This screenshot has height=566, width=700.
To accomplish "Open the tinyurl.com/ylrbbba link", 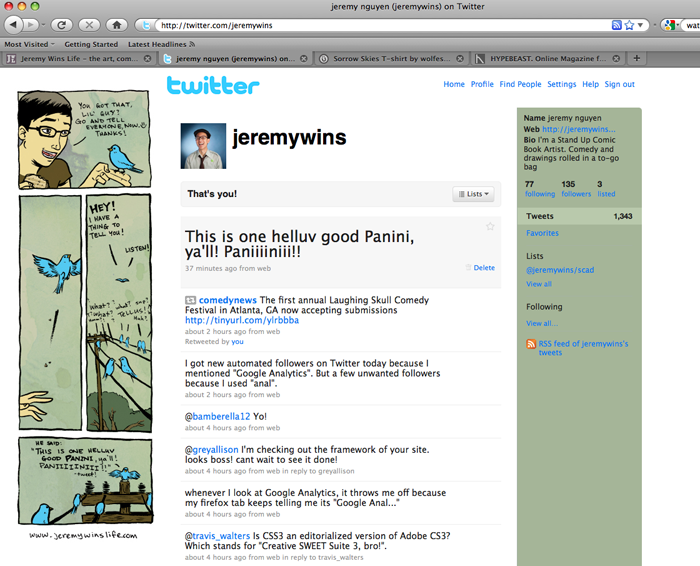I will pyautogui.click(x=242, y=320).
